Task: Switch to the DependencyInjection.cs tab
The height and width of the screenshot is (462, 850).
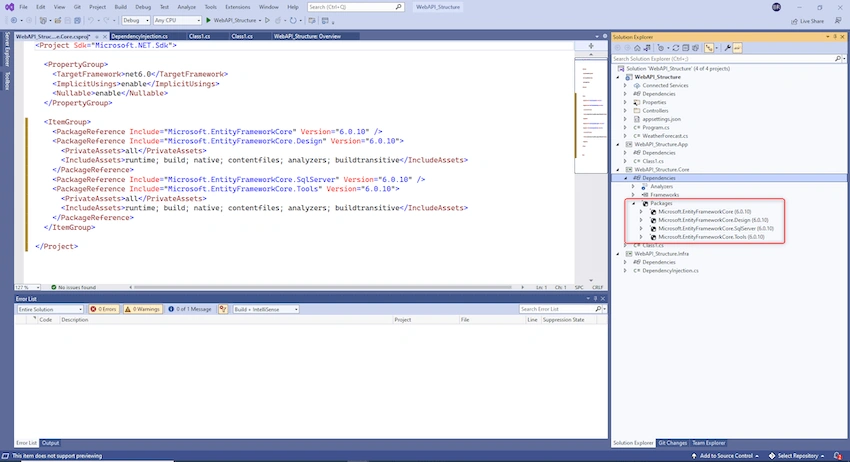Action: [x=139, y=36]
